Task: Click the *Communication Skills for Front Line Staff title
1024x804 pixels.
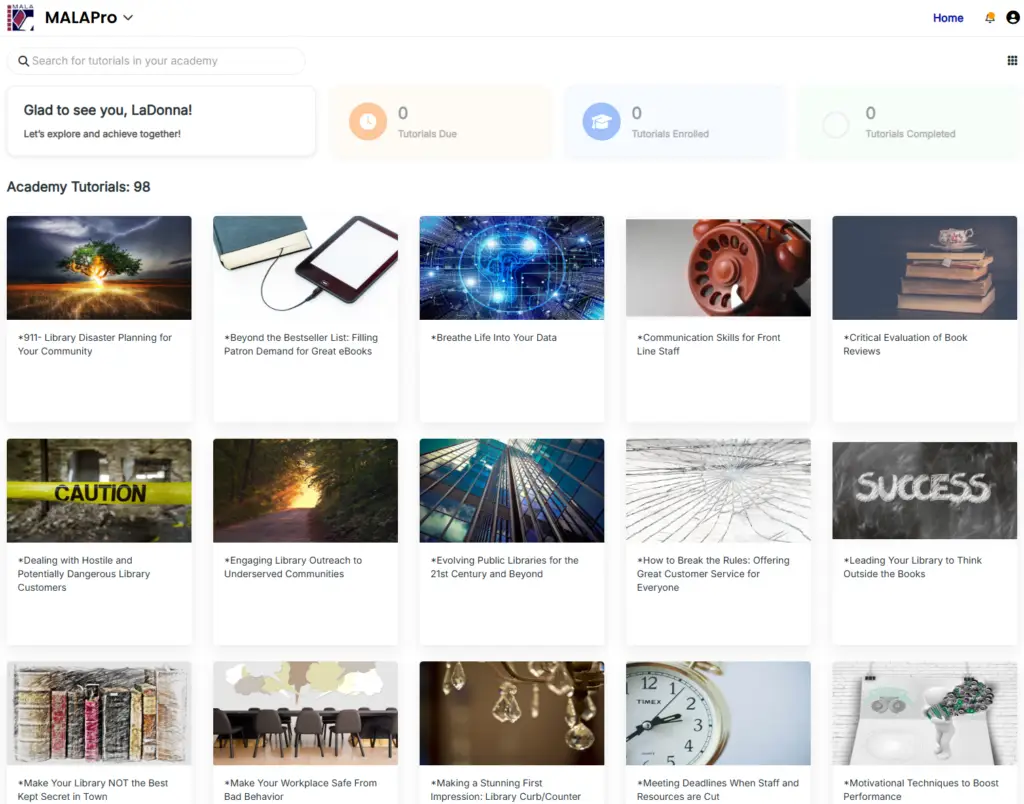Action: click(x=709, y=344)
